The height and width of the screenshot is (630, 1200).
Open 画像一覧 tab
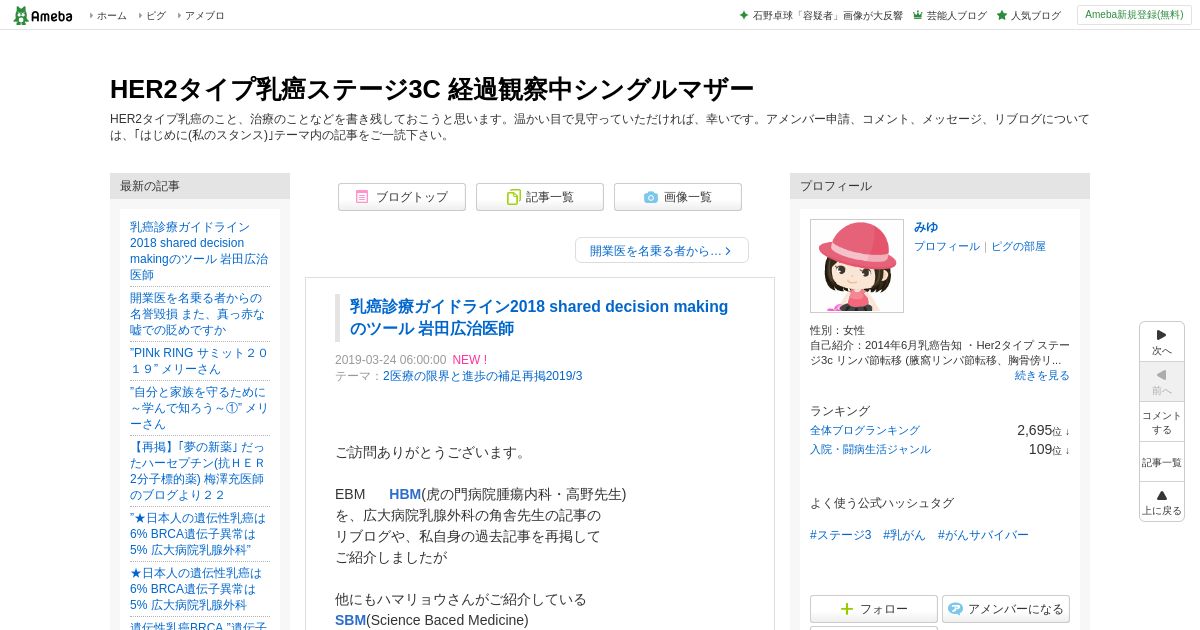pos(678,197)
